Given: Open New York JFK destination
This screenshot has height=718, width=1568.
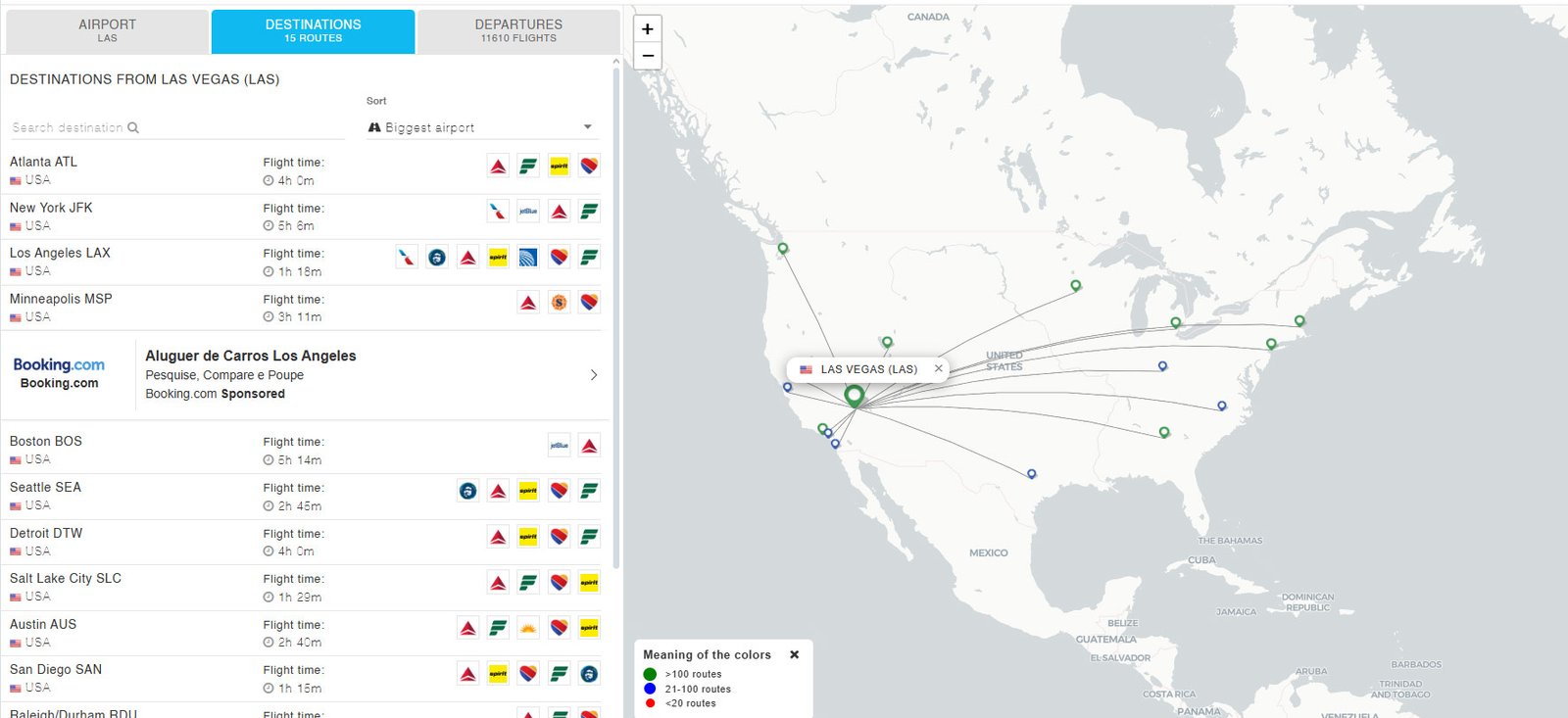Looking at the screenshot, I should tap(305, 216).
